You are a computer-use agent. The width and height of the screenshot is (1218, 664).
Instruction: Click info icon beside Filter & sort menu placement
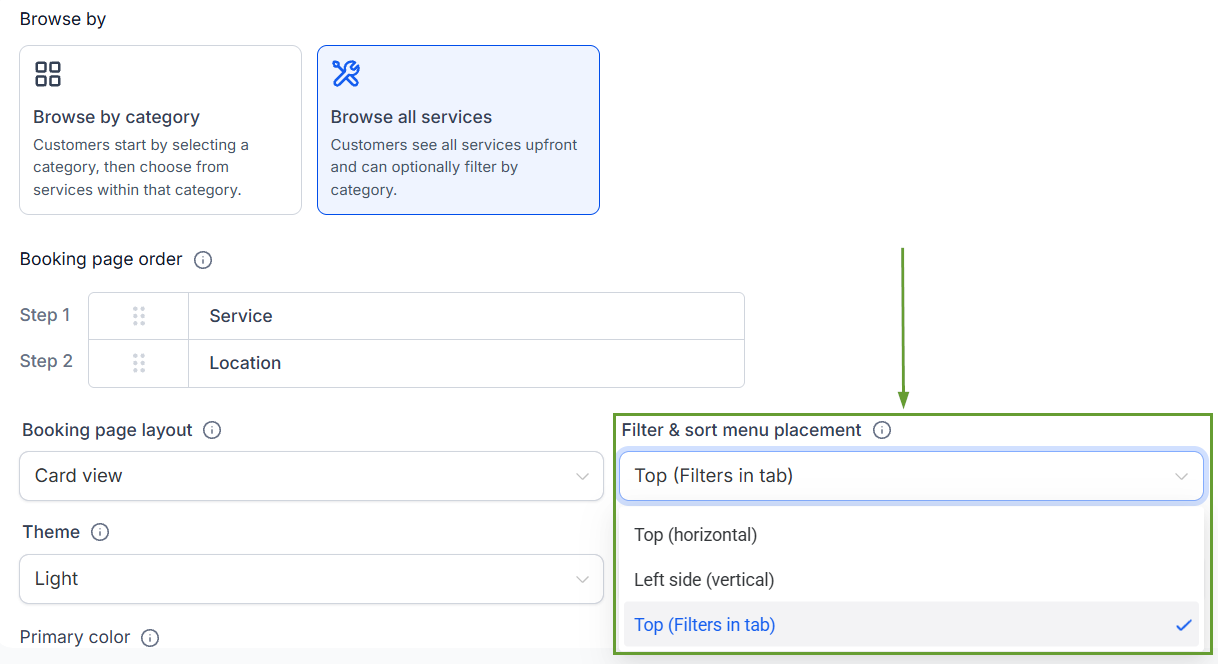pos(882,430)
